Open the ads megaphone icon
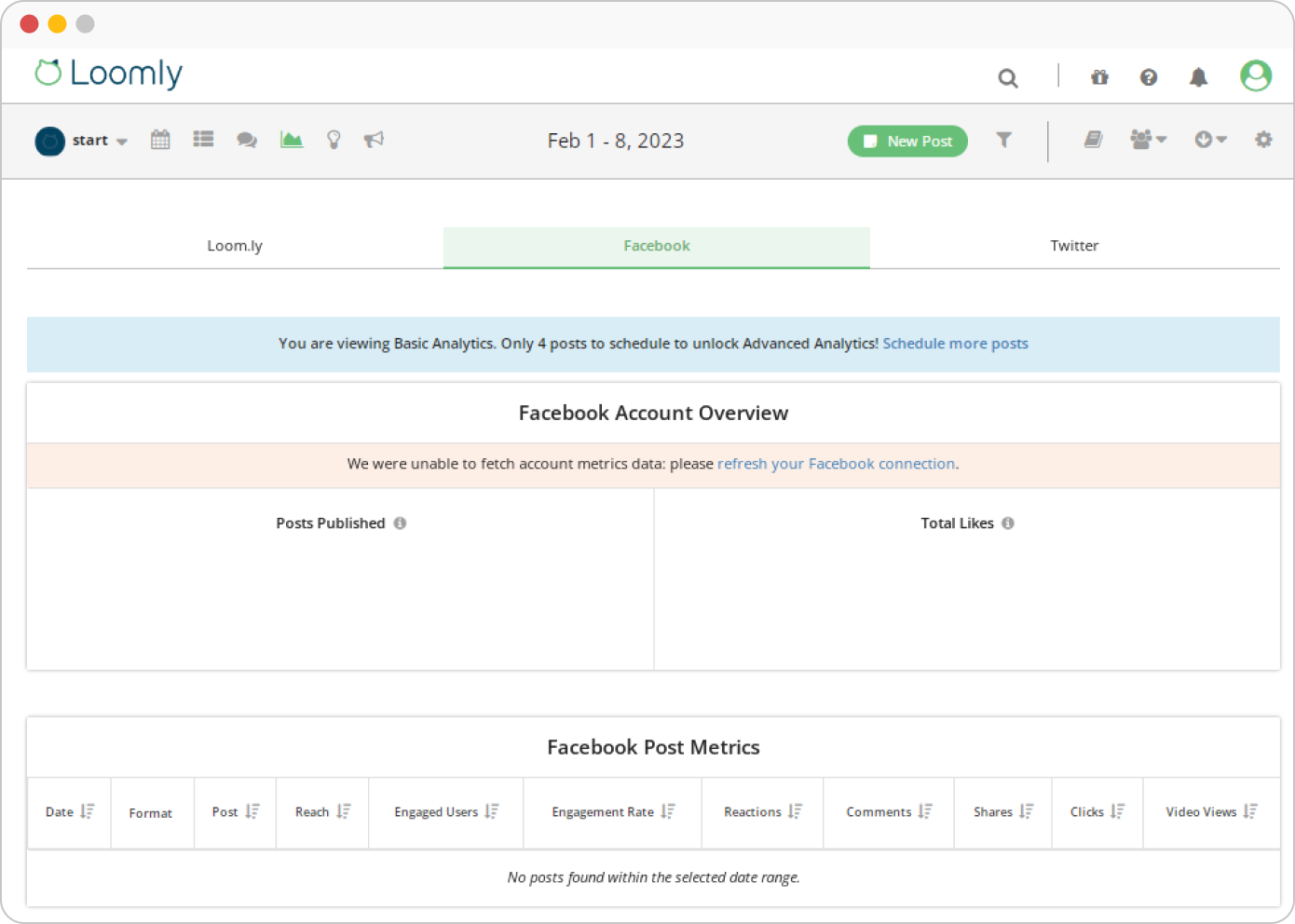This screenshot has width=1295, height=924. (374, 140)
